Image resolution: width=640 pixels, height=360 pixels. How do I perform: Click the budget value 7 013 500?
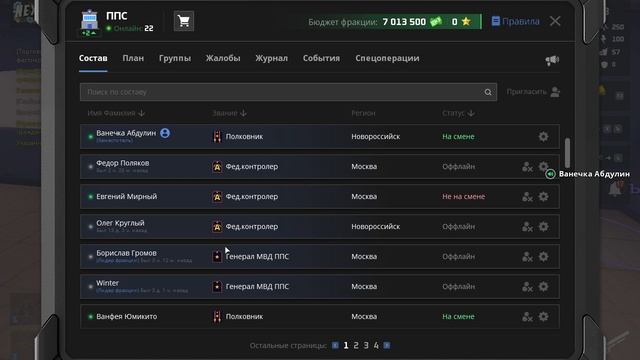[x=404, y=22]
